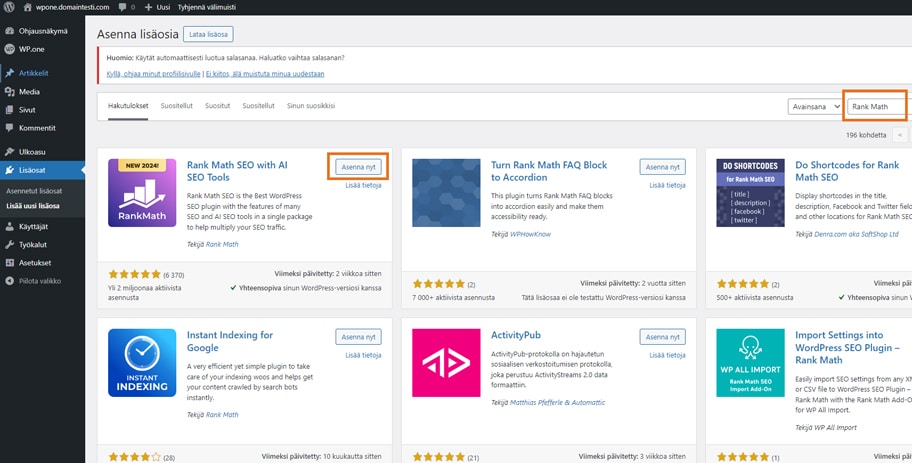The width and height of the screenshot is (912, 463).
Task: Click the Do Shortcodes plugin thumbnail
Action: tap(750, 193)
